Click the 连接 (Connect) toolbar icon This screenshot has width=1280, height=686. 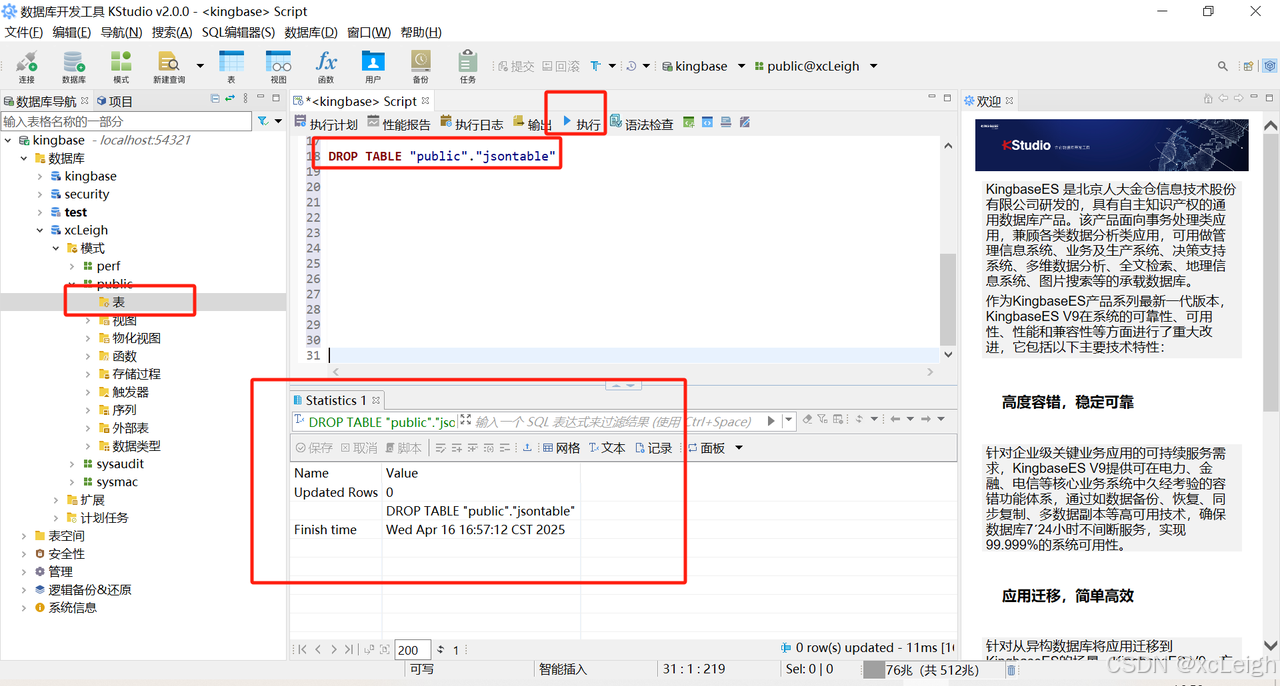tap(26, 67)
